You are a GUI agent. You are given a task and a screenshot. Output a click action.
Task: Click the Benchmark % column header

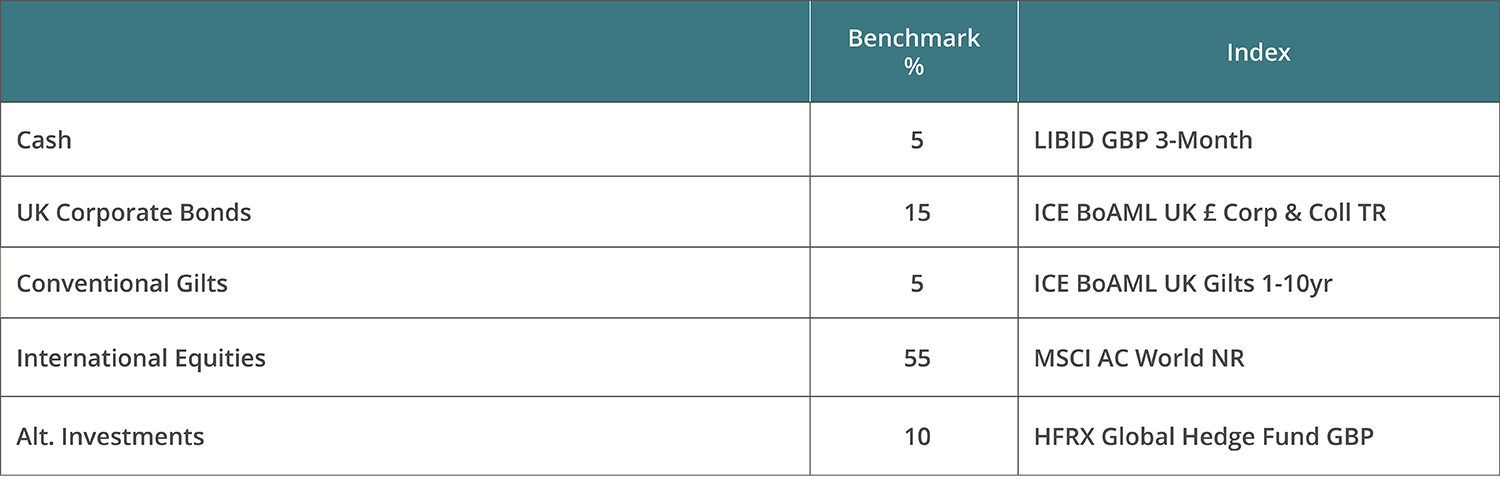(914, 40)
